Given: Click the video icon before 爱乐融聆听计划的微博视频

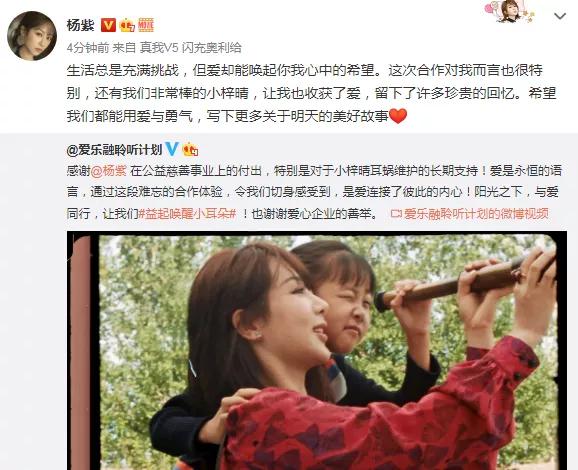Looking at the screenshot, I should tap(396, 214).
